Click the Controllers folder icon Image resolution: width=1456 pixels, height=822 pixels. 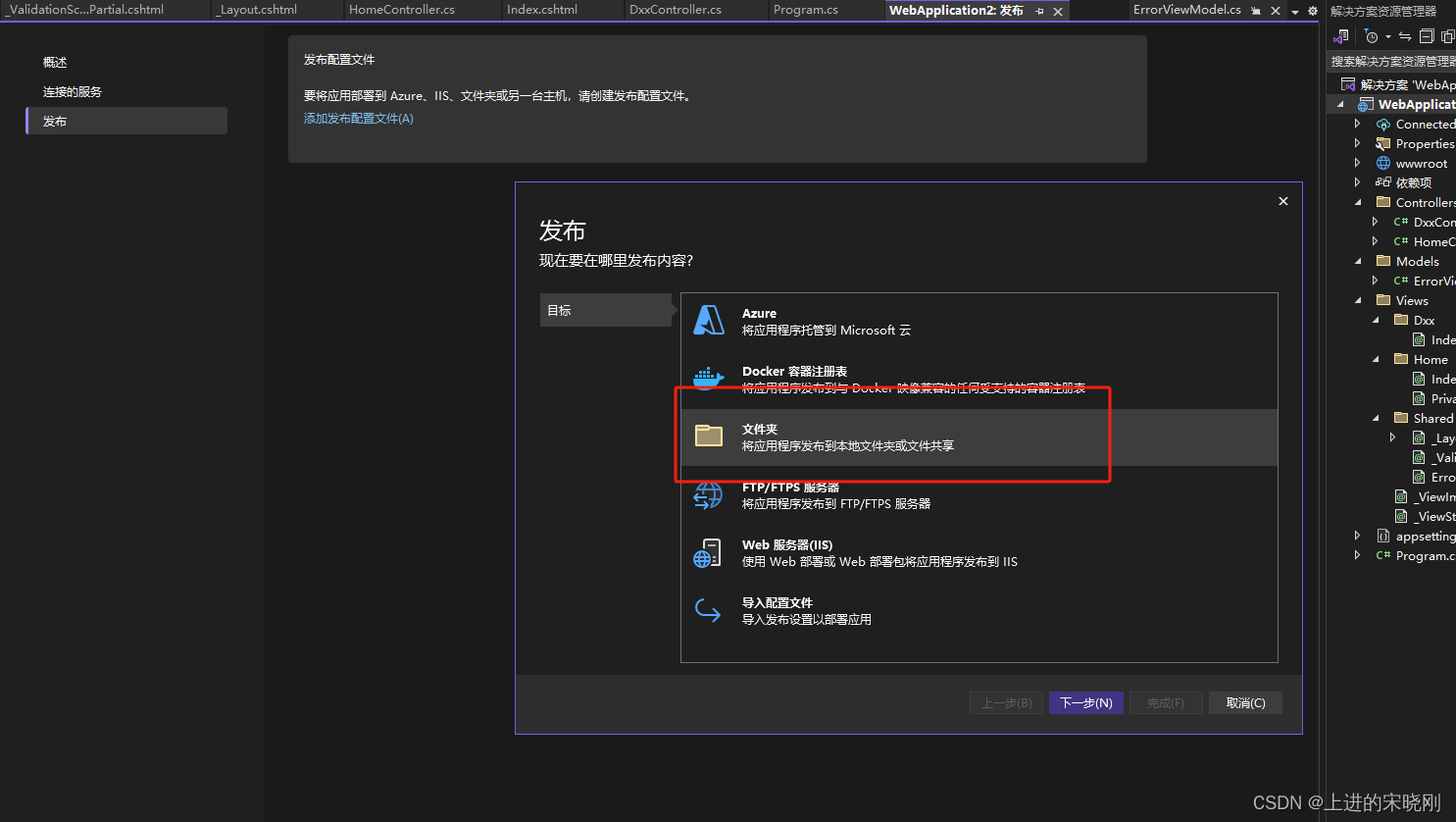pos(1383,202)
